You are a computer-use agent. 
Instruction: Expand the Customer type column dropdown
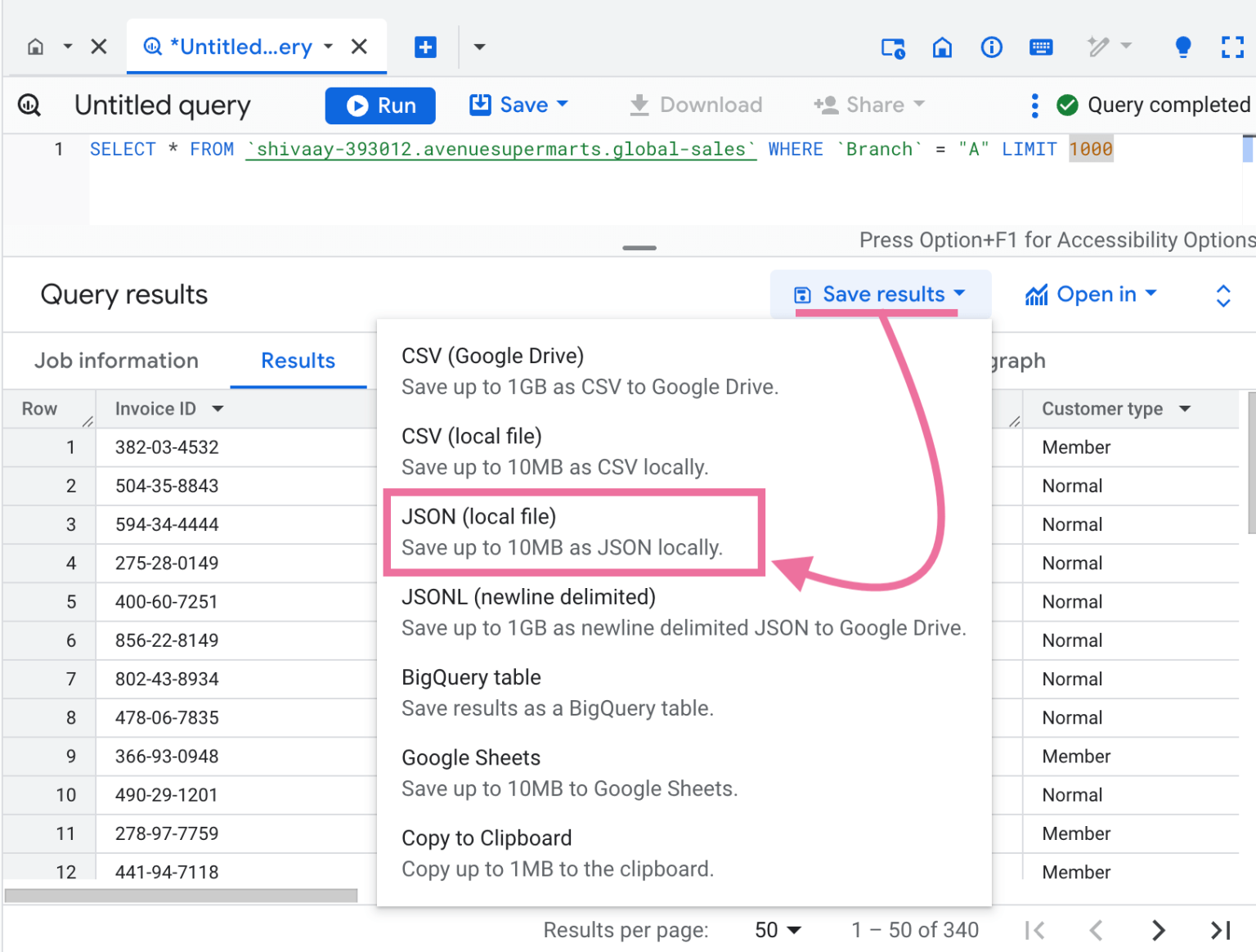1183,408
